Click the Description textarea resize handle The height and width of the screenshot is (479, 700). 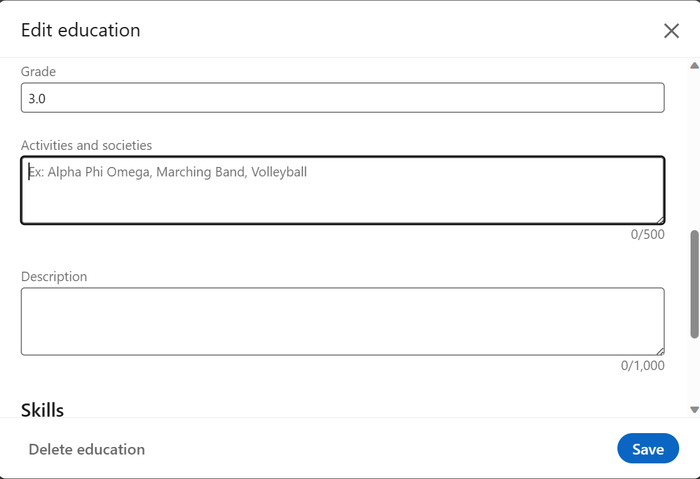660,351
